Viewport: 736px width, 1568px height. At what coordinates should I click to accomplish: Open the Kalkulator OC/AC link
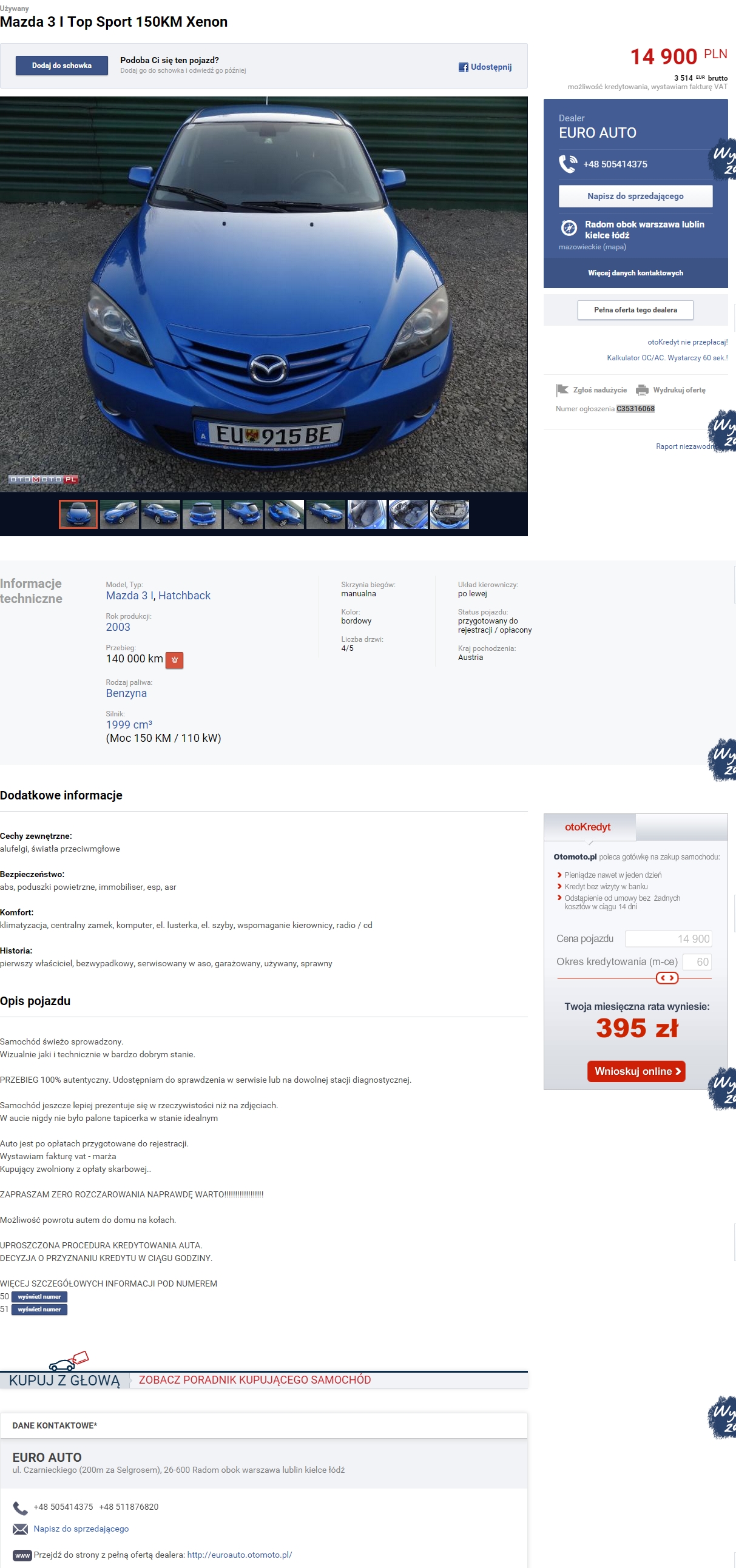667,358
